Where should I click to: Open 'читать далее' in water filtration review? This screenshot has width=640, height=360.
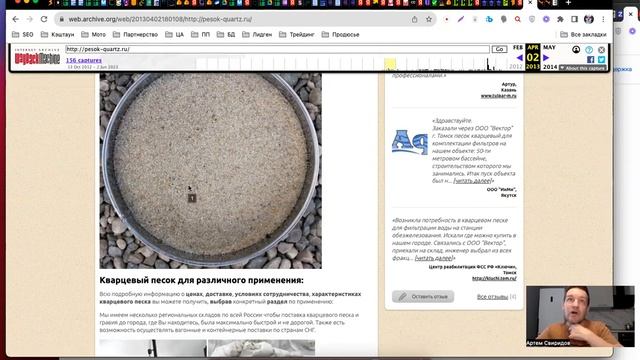pos(434,258)
